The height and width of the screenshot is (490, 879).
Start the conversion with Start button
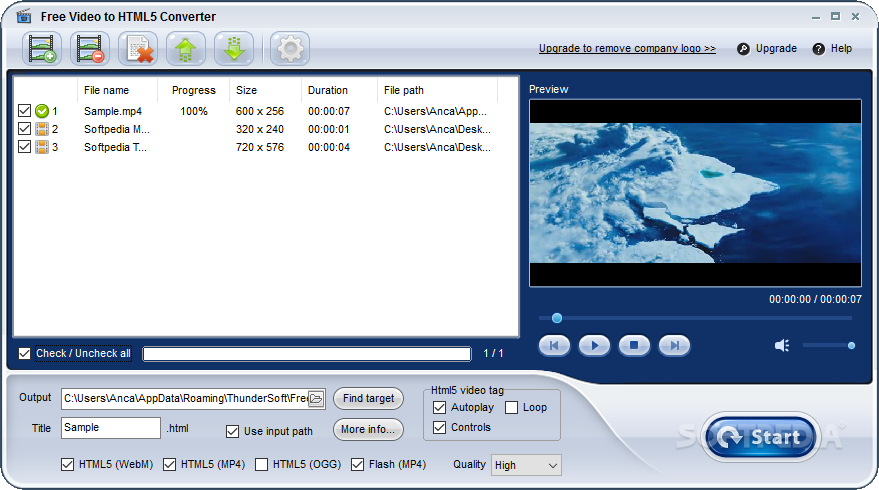click(x=760, y=437)
